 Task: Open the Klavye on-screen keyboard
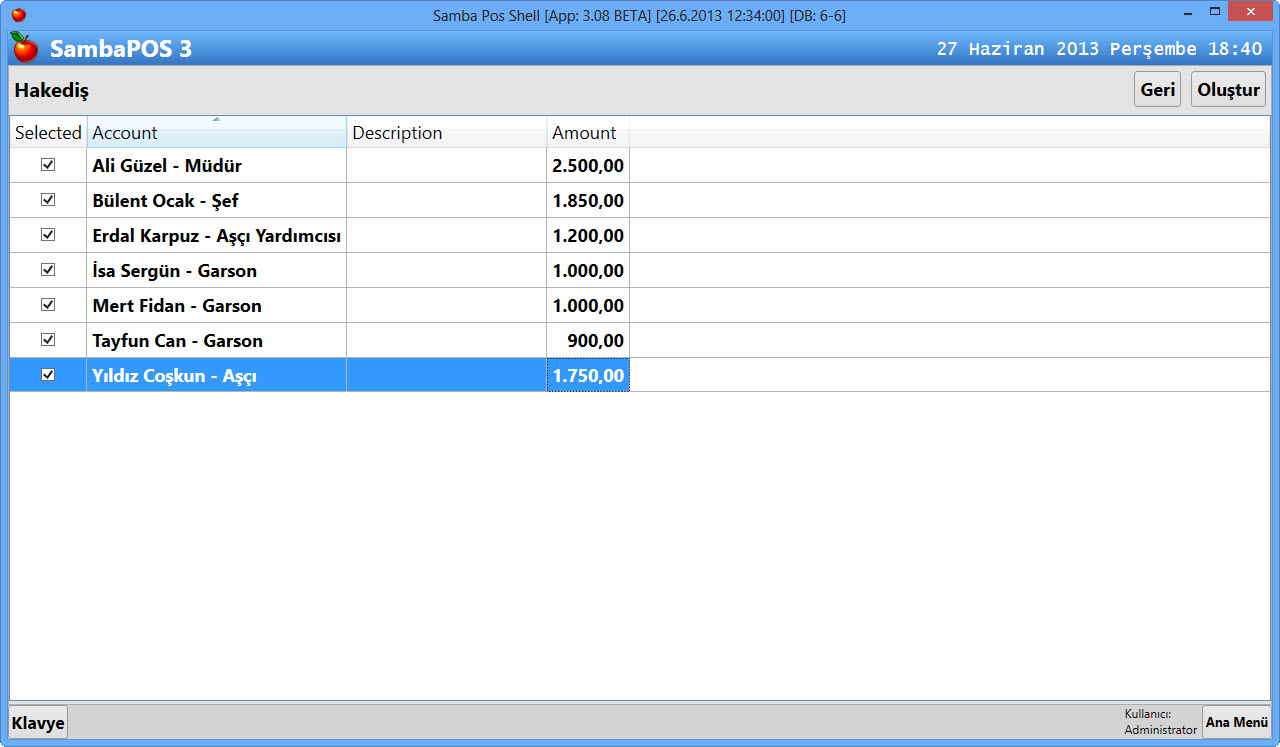coord(38,722)
